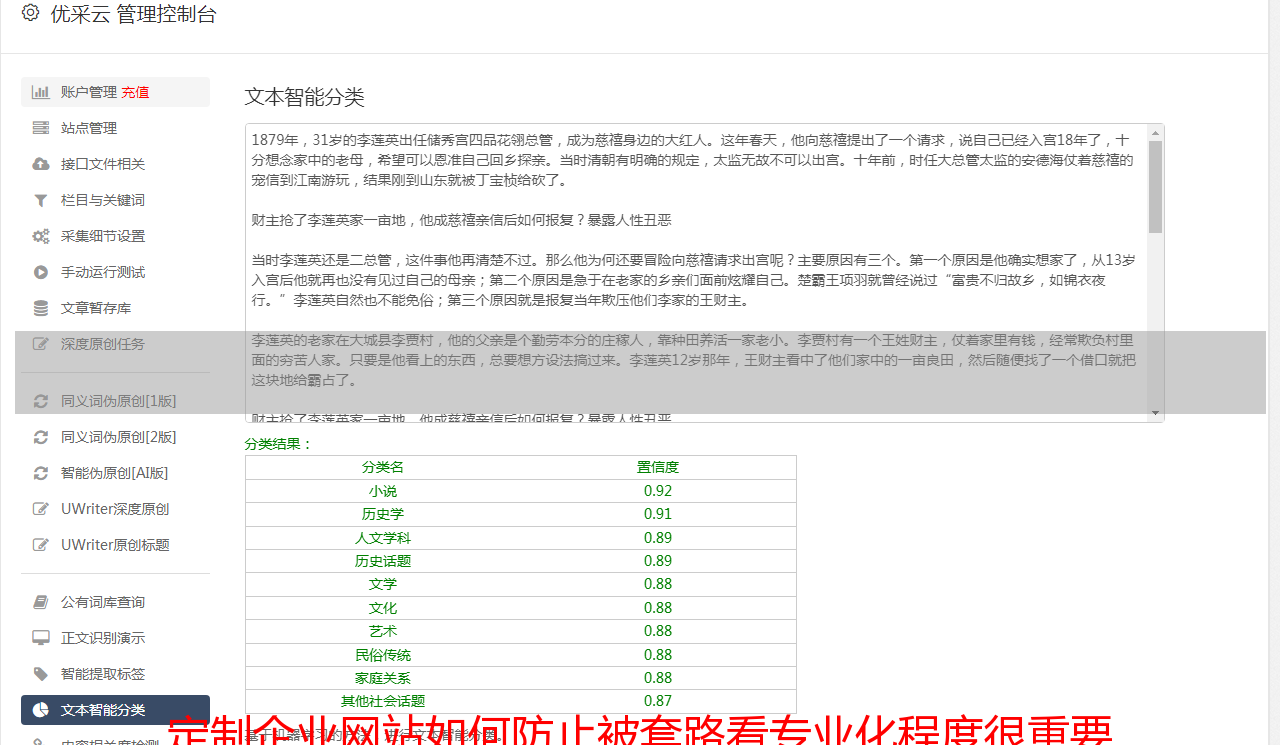Click the 家庭关系 category row
Viewport: 1280px width, 745px height.
coord(521,678)
